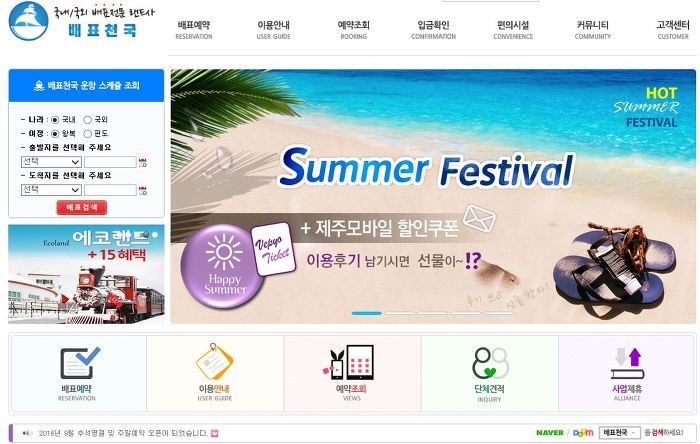Open the departure date calendar icon
Screen dimensions: 700x444
point(143,162)
